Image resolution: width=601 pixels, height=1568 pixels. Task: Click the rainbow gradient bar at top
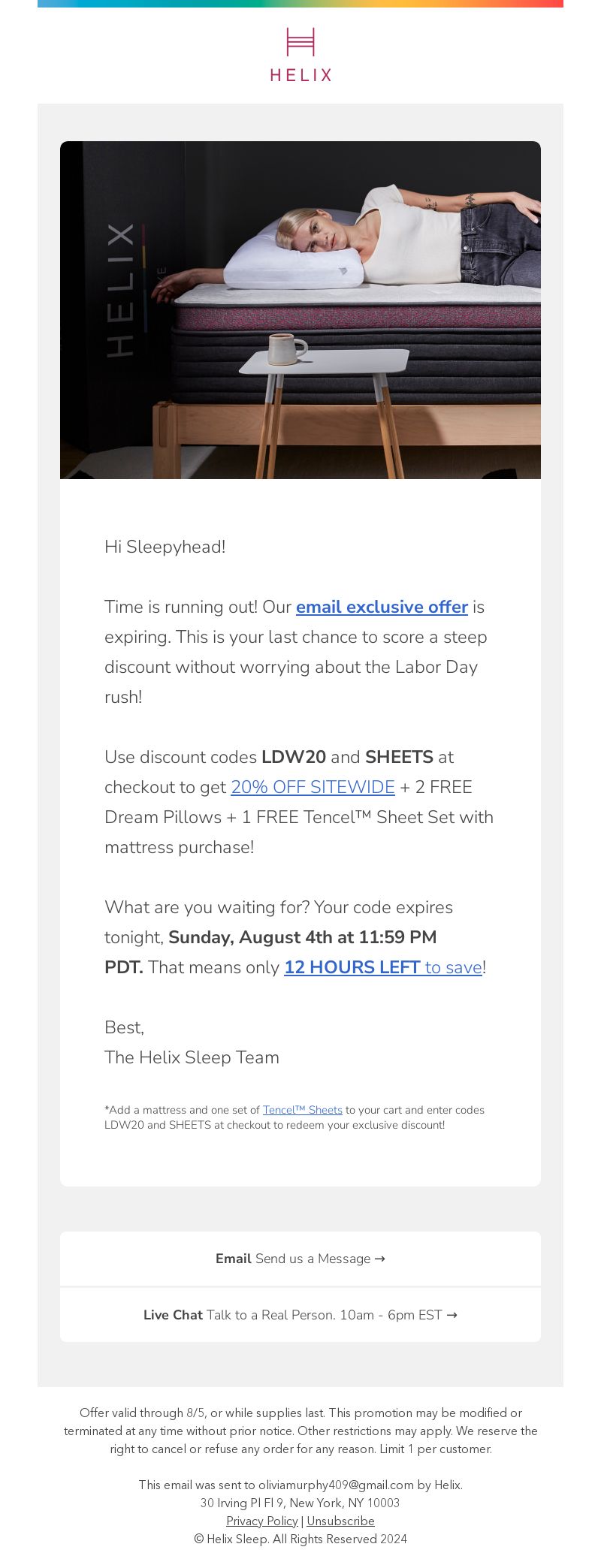pos(300,4)
